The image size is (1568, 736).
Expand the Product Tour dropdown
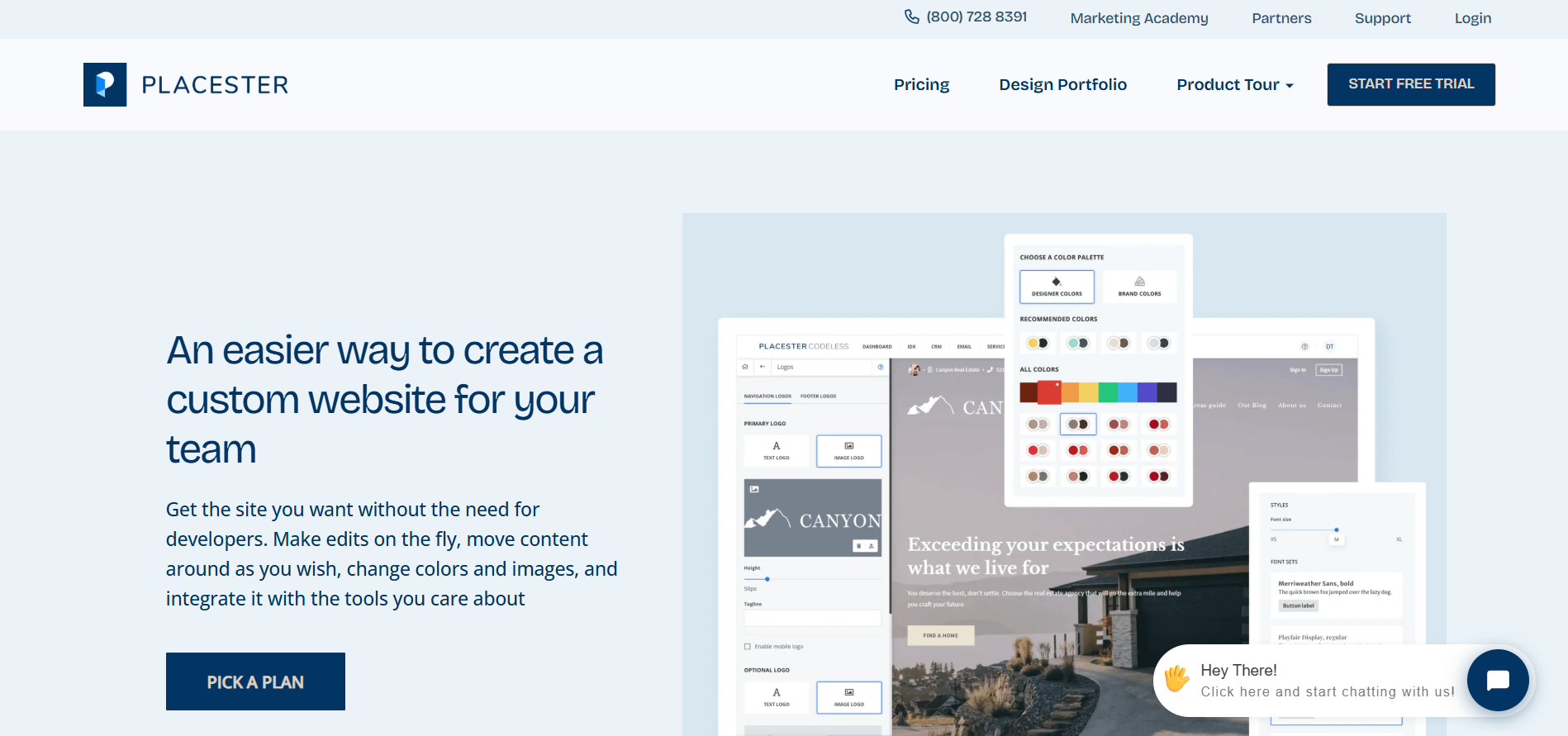[x=1235, y=84]
